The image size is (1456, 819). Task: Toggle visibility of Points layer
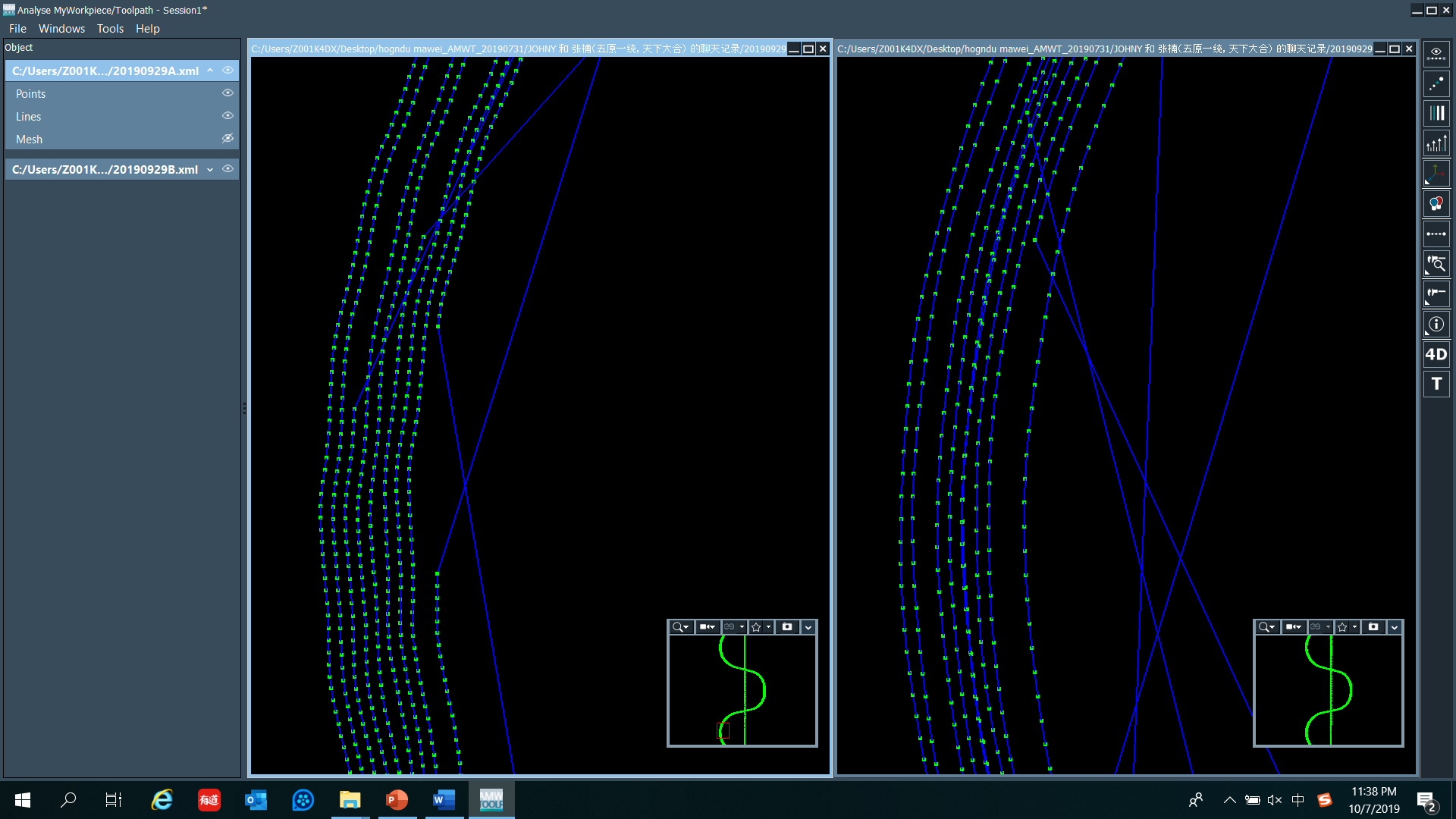point(227,93)
